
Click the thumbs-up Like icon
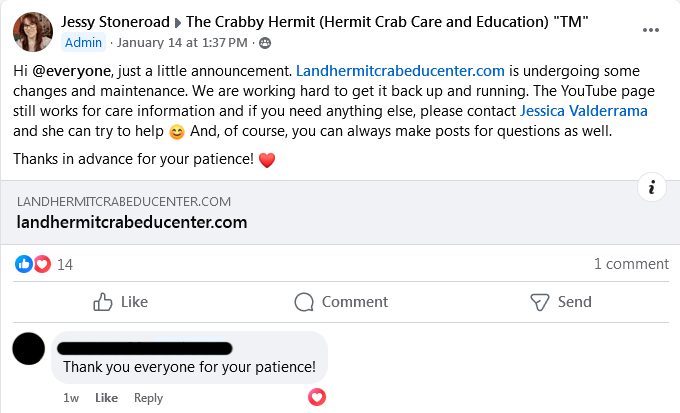tap(102, 302)
